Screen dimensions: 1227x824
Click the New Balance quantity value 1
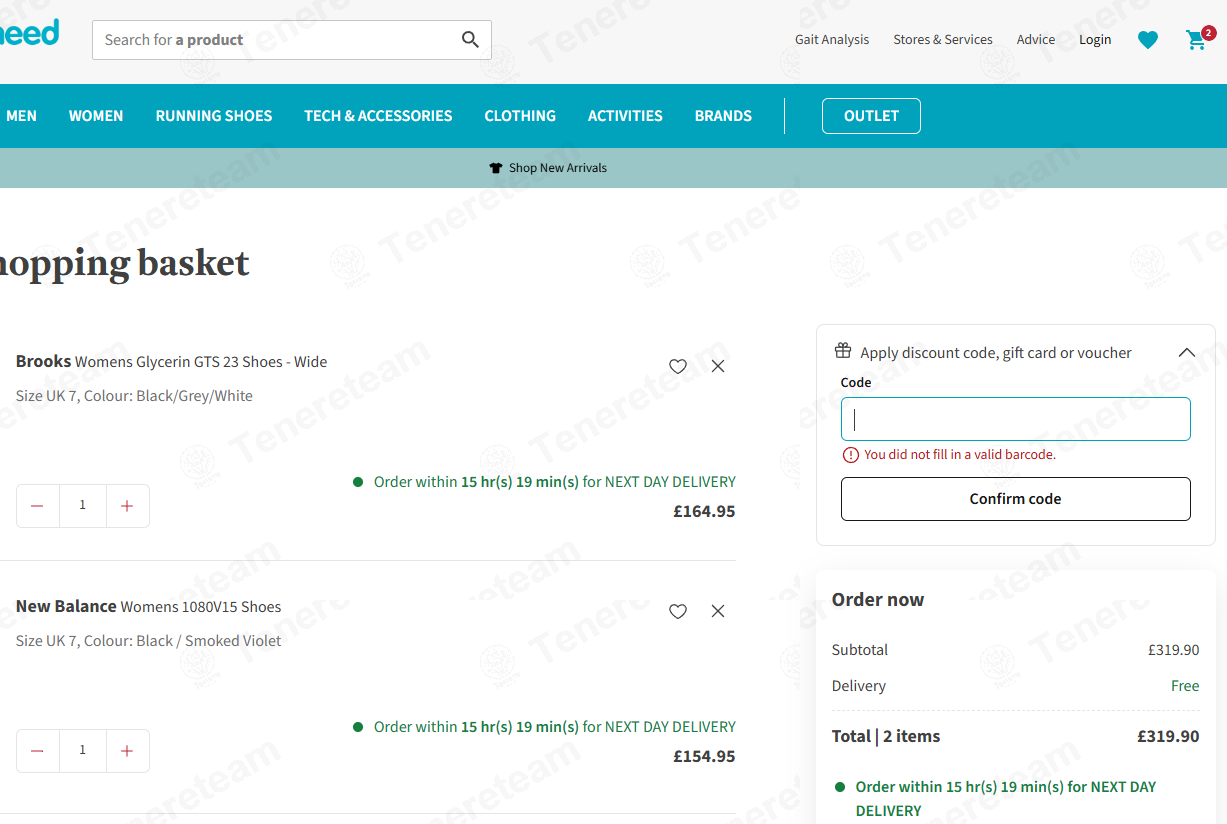(x=83, y=751)
